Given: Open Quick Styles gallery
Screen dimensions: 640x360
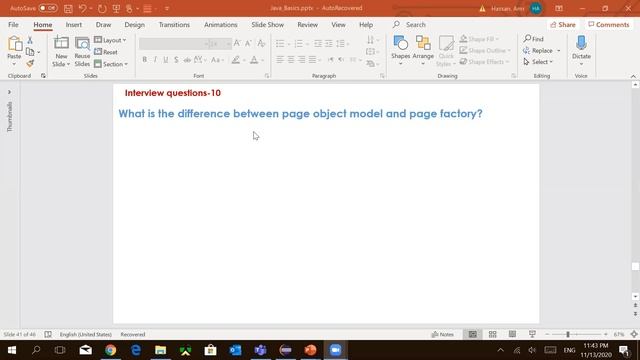Looking at the screenshot, I should coord(446,51).
